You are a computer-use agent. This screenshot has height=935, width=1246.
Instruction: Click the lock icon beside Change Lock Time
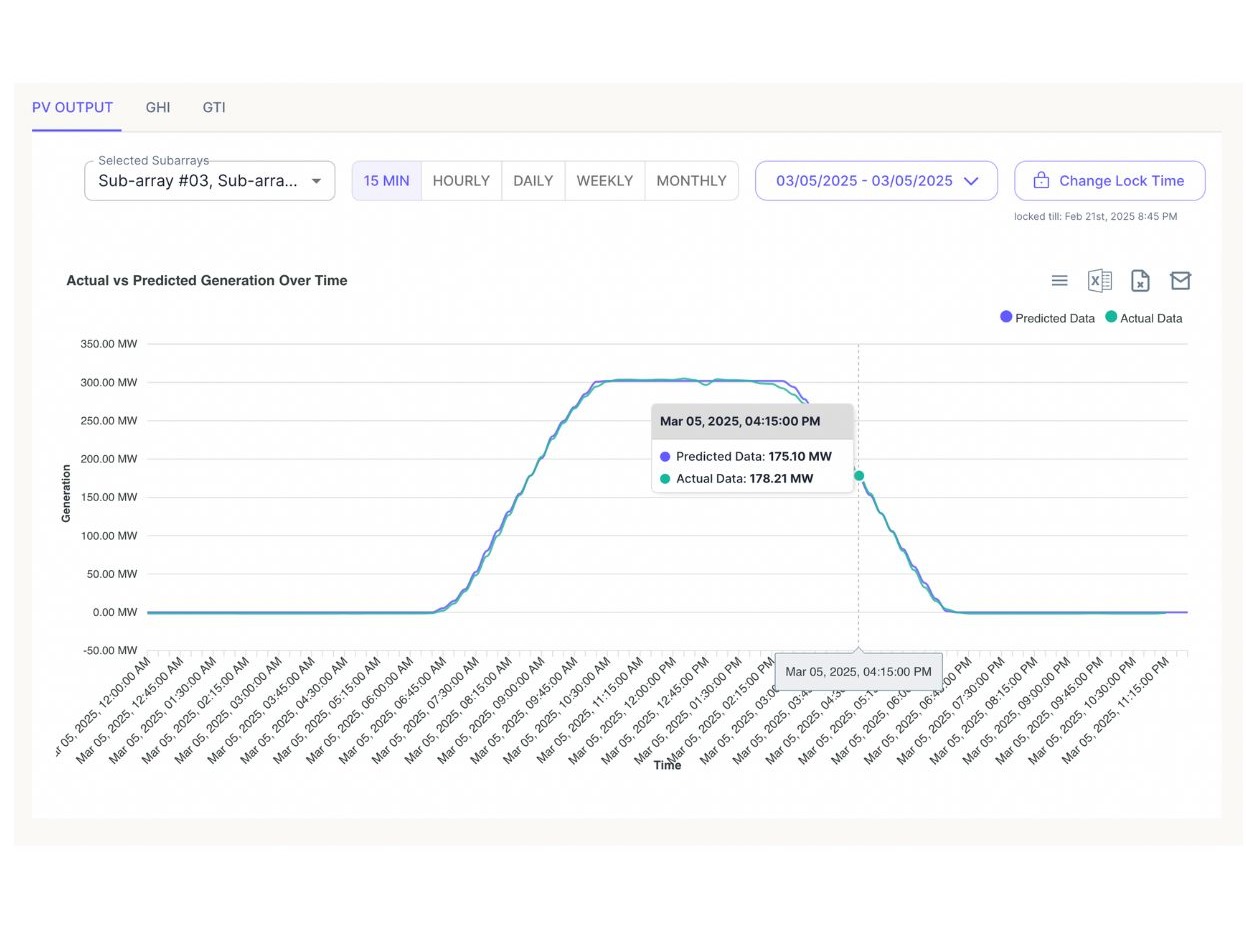1041,180
